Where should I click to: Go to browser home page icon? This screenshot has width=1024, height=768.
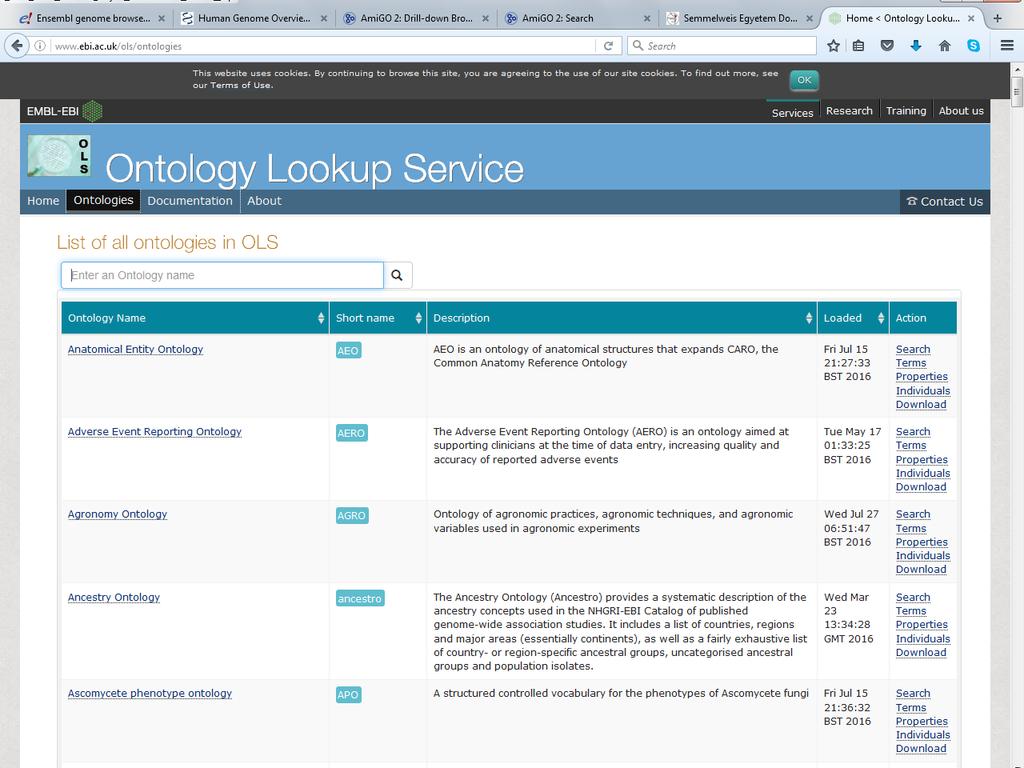pos(944,46)
